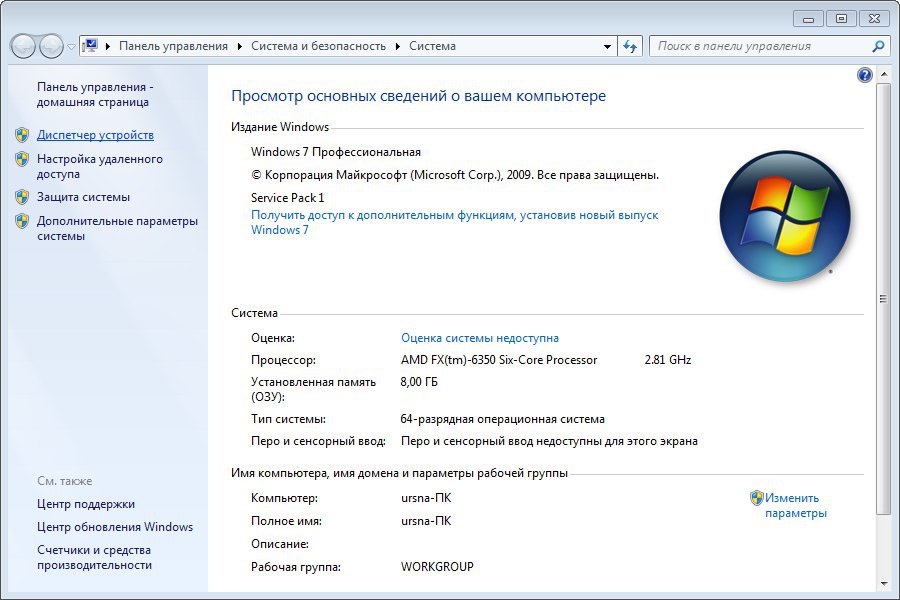Open Дополнительные параметры системы link

[x=117, y=228]
